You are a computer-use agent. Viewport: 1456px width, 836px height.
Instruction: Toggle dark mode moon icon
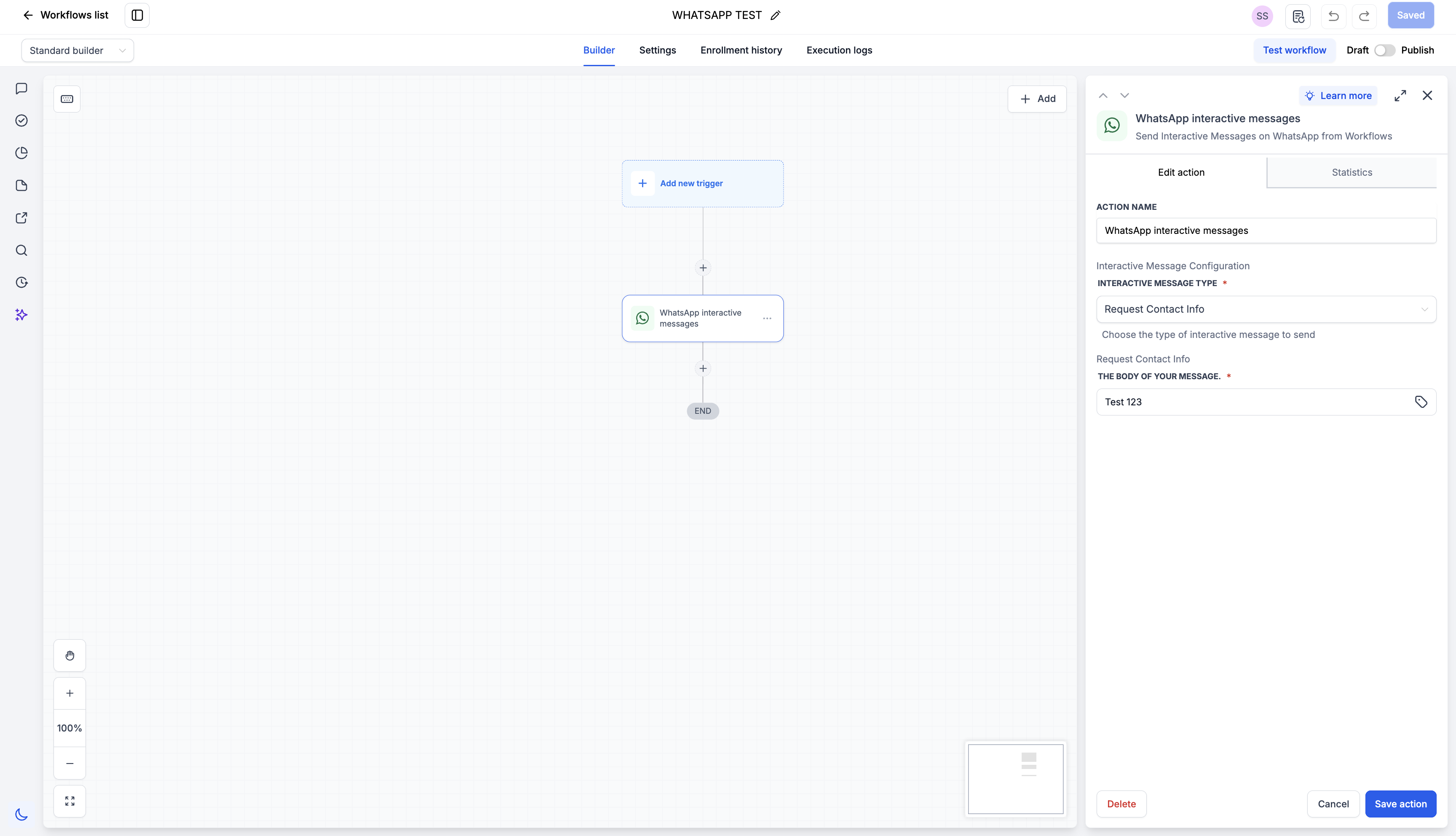point(21,814)
